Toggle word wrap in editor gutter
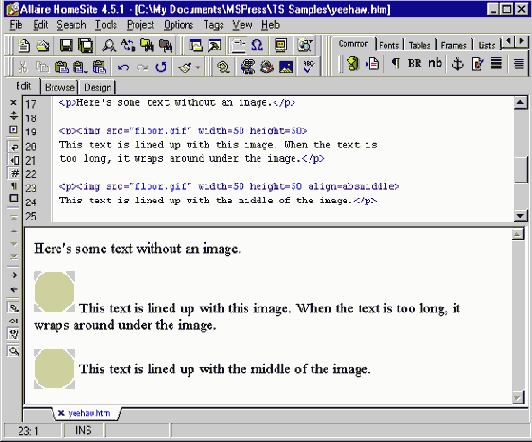532x442 pixels. tap(14, 147)
